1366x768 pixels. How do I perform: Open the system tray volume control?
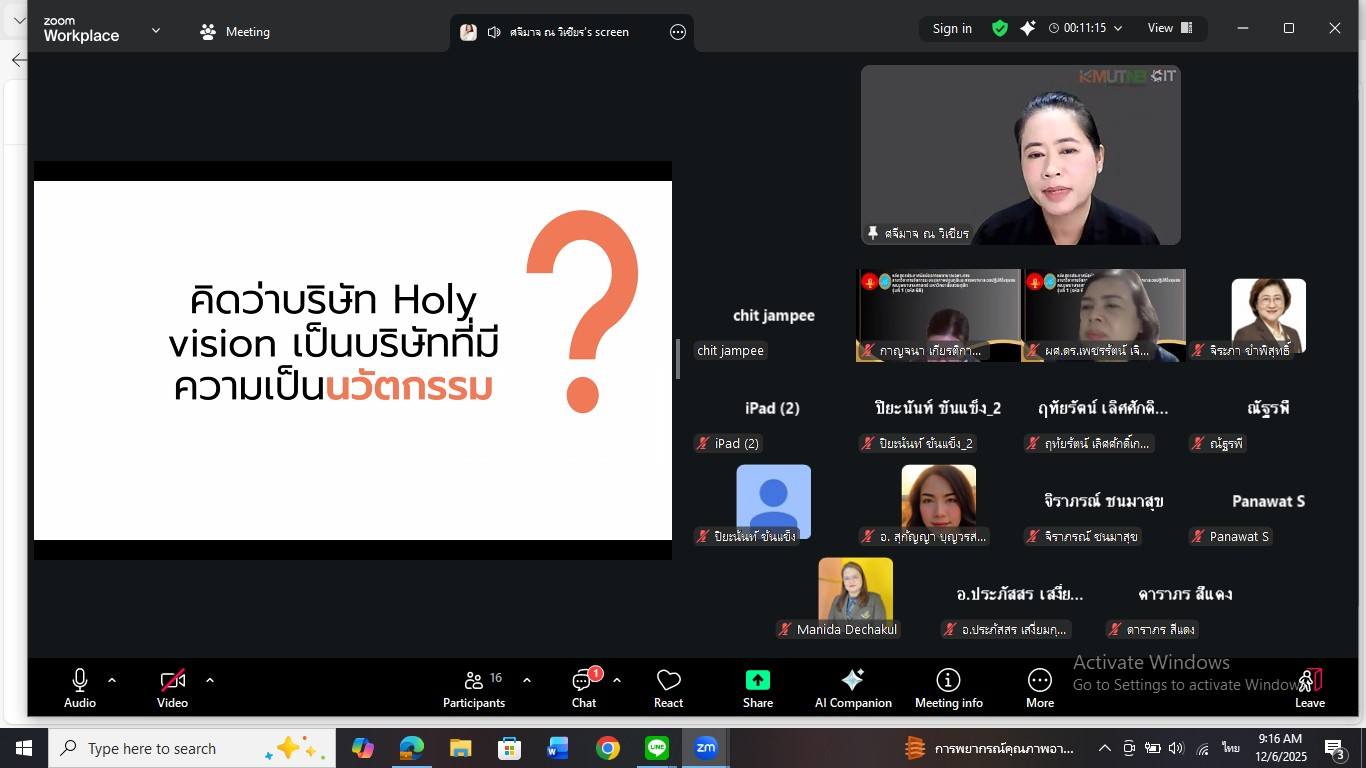pyautogui.click(x=1174, y=748)
